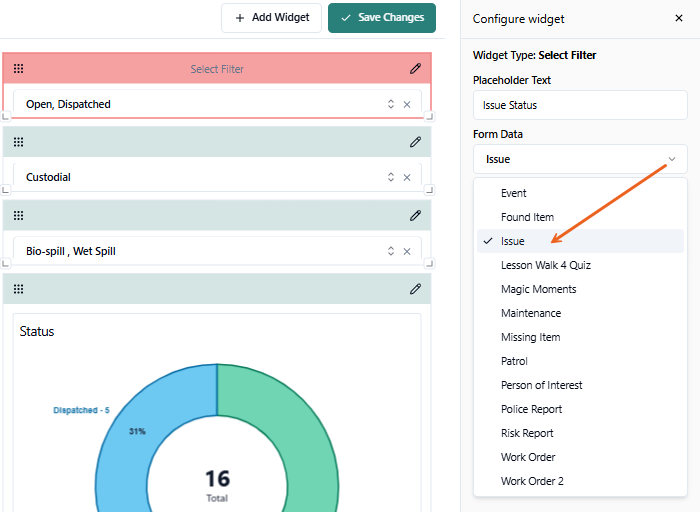700x512 pixels.
Task: Click edit pencil on Status chart widget
Action: click(415, 289)
